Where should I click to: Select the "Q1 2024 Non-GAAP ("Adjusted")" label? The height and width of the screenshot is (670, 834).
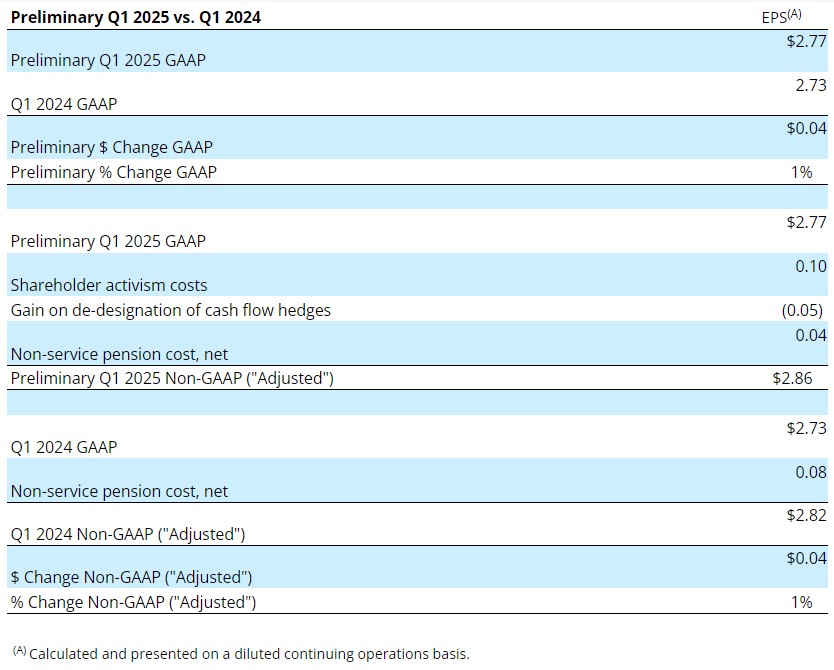(x=128, y=534)
